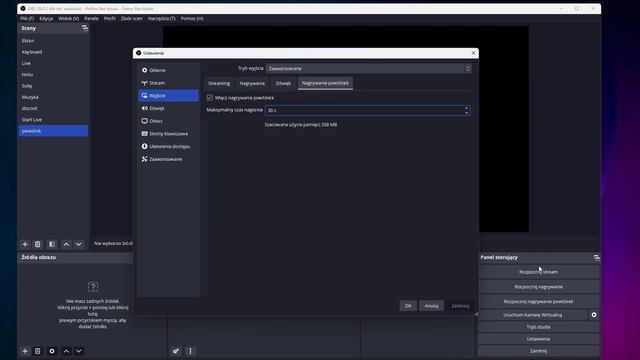This screenshot has width=640, height=360.
Task: Click Rozpocznij nagrywanie powtórek button
Action: click(538, 302)
